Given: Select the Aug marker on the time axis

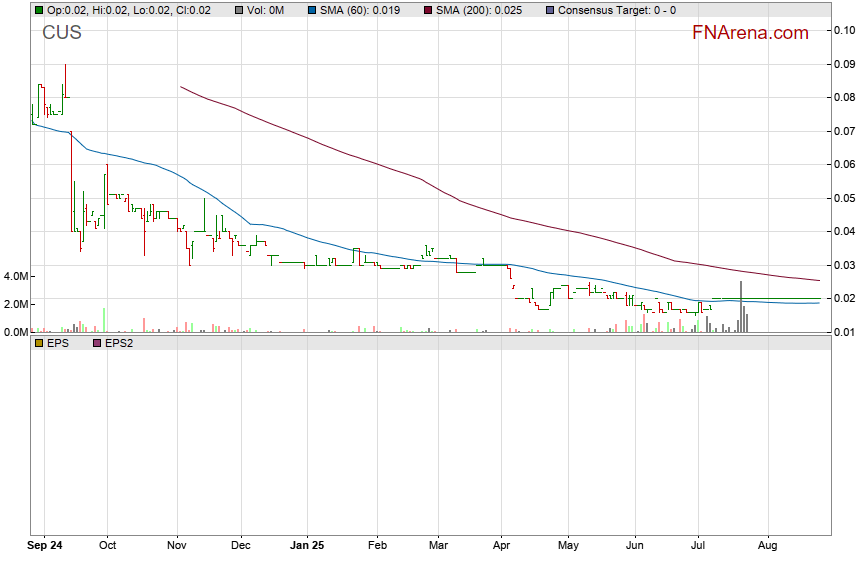Looking at the screenshot, I should click(x=767, y=546).
